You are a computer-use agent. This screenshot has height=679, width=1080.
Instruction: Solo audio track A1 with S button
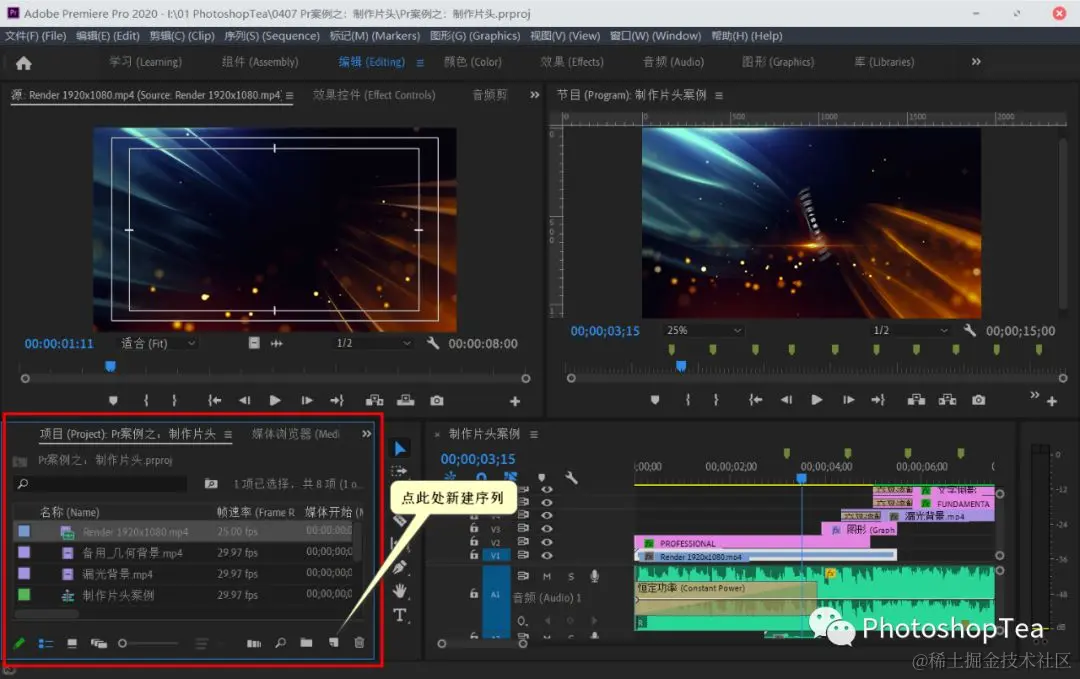[x=571, y=576]
